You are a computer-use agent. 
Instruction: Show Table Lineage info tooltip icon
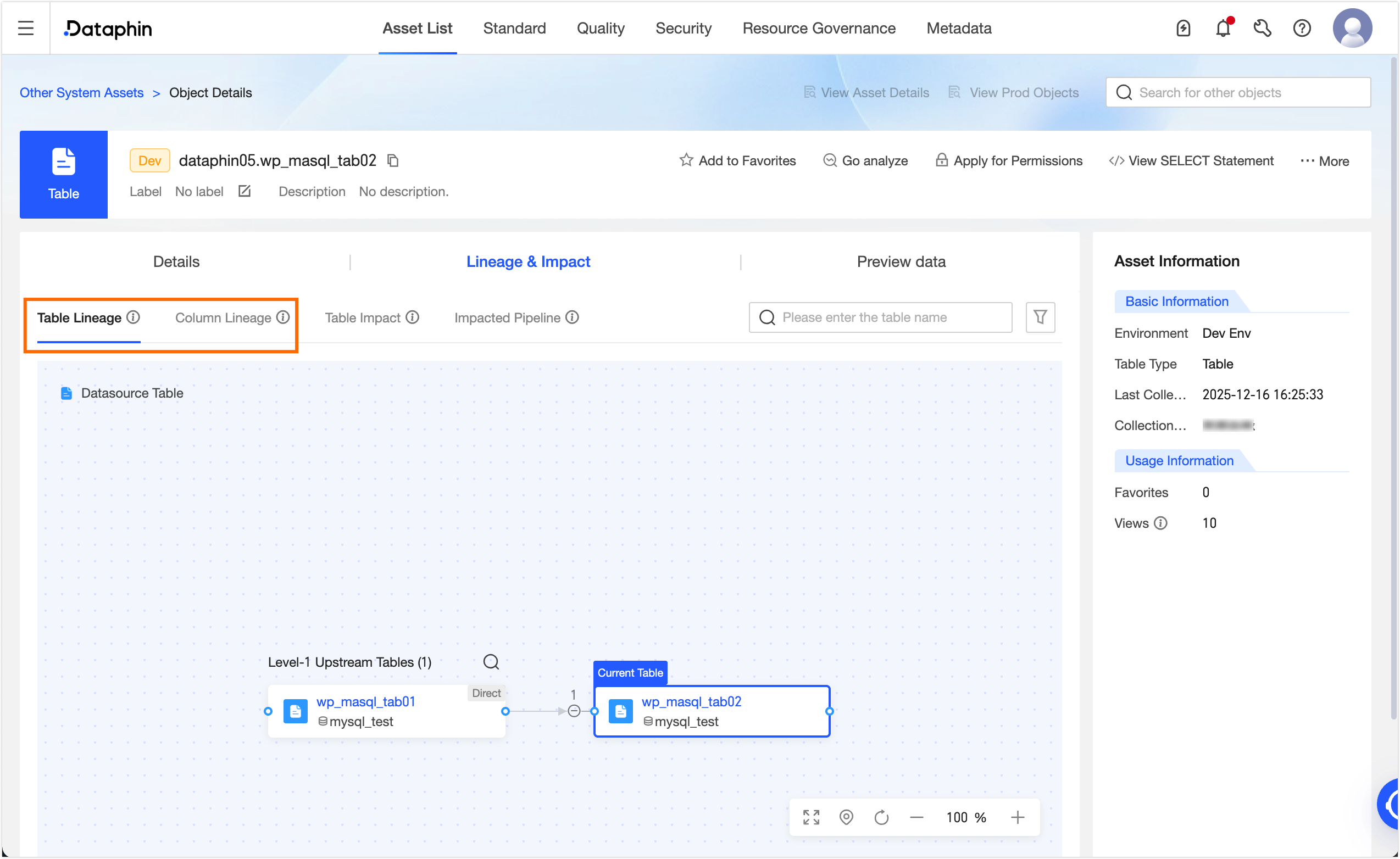coord(133,317)
